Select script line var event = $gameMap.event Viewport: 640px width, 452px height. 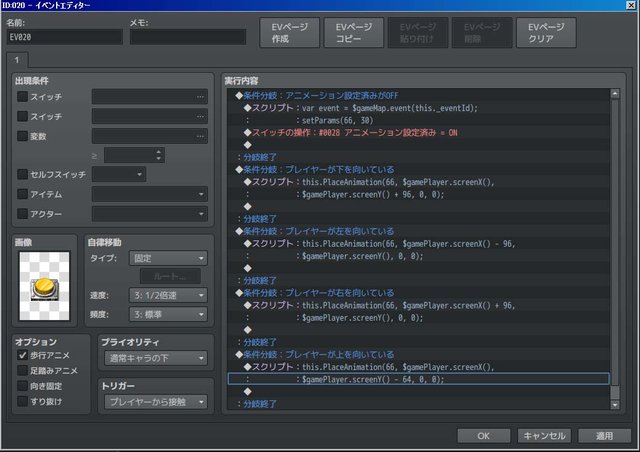tap(418, 108)
